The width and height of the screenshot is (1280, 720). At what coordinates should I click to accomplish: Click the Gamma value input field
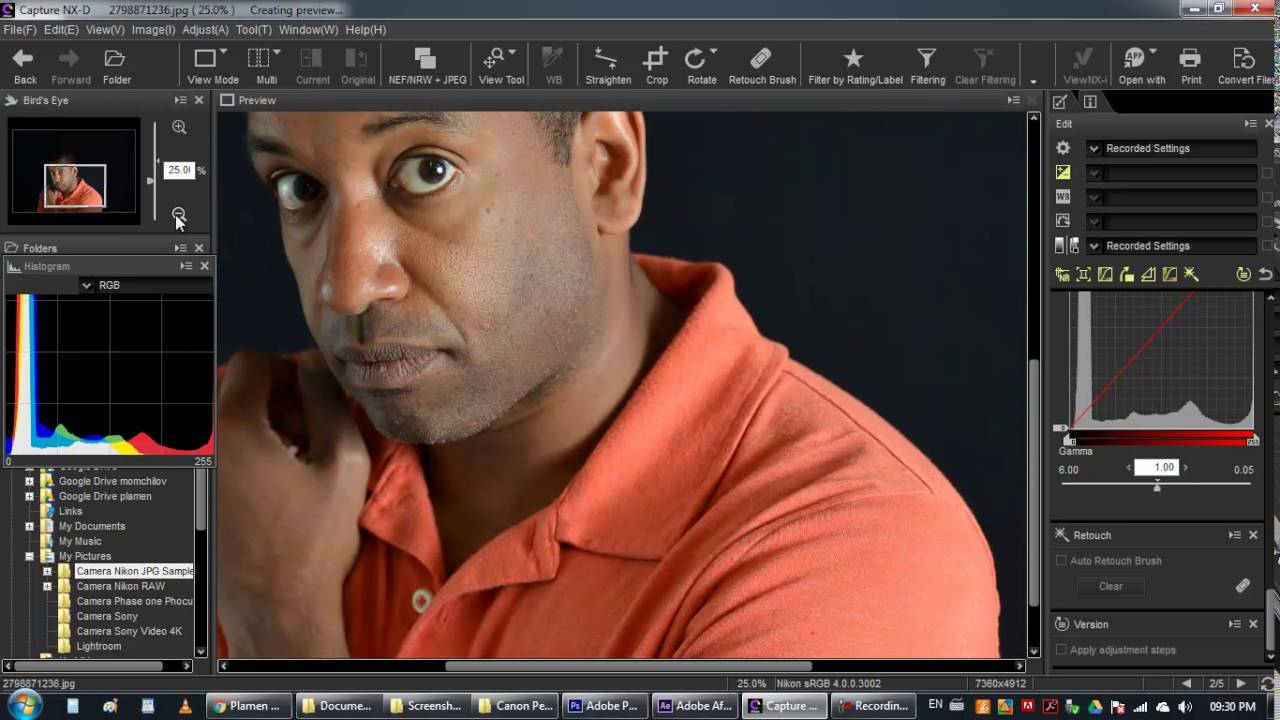click(1155, 467)
